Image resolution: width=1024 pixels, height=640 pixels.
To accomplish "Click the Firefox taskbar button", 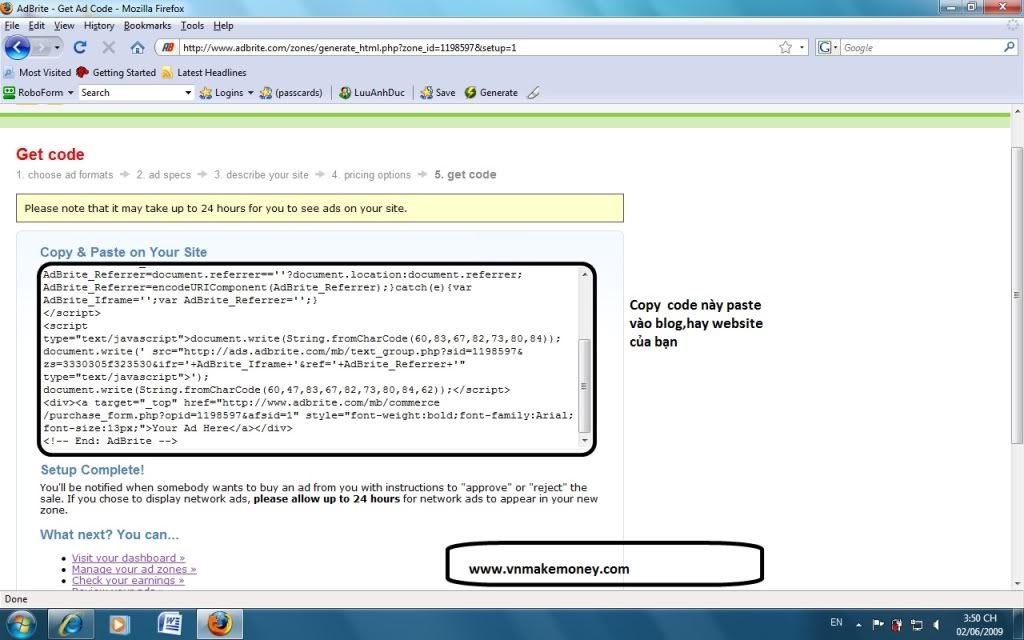I will click(x=220, y=624).
